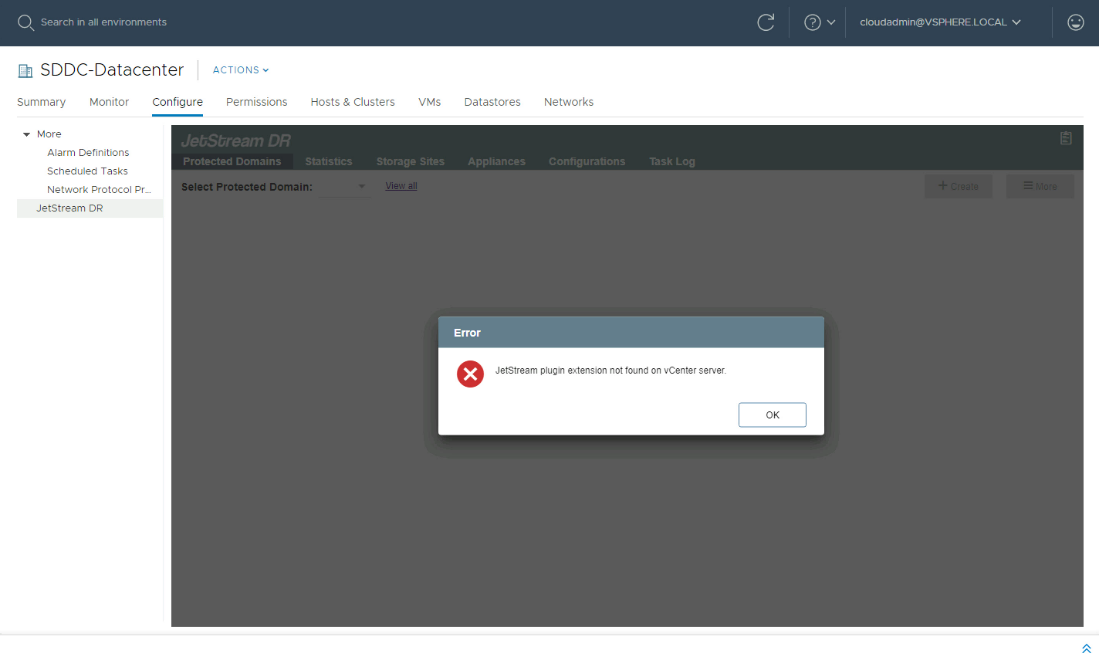Open the Storage Sites tab in JetStream

point(410,161)
